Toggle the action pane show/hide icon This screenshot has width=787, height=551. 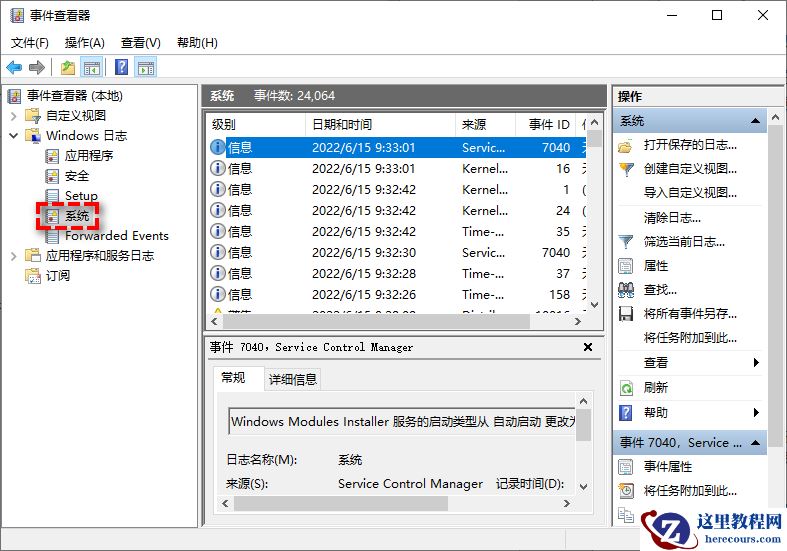pos(146,67)
